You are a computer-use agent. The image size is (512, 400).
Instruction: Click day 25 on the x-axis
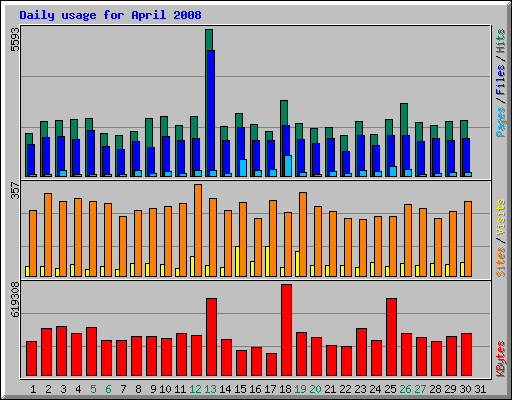click(390, 389)
